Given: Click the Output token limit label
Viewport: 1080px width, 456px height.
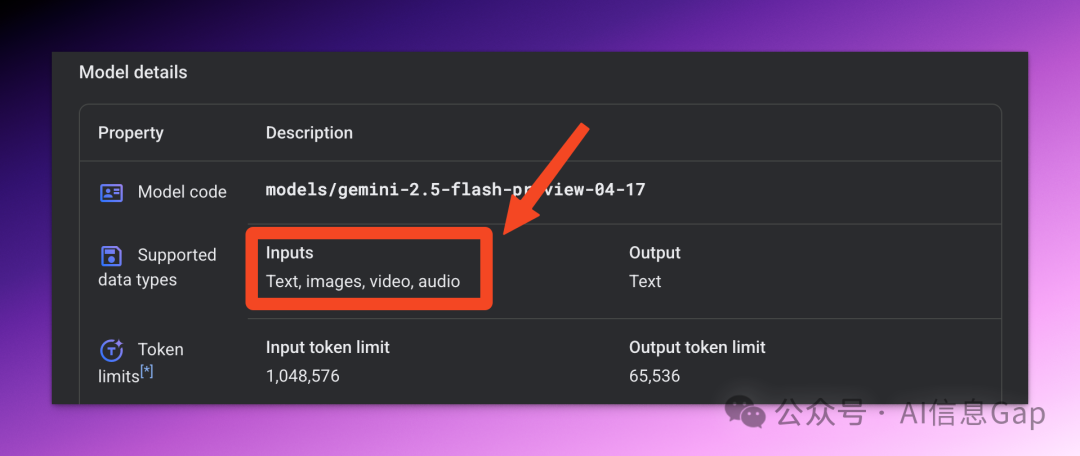Looking at the screenshot, I should point(697,347).
